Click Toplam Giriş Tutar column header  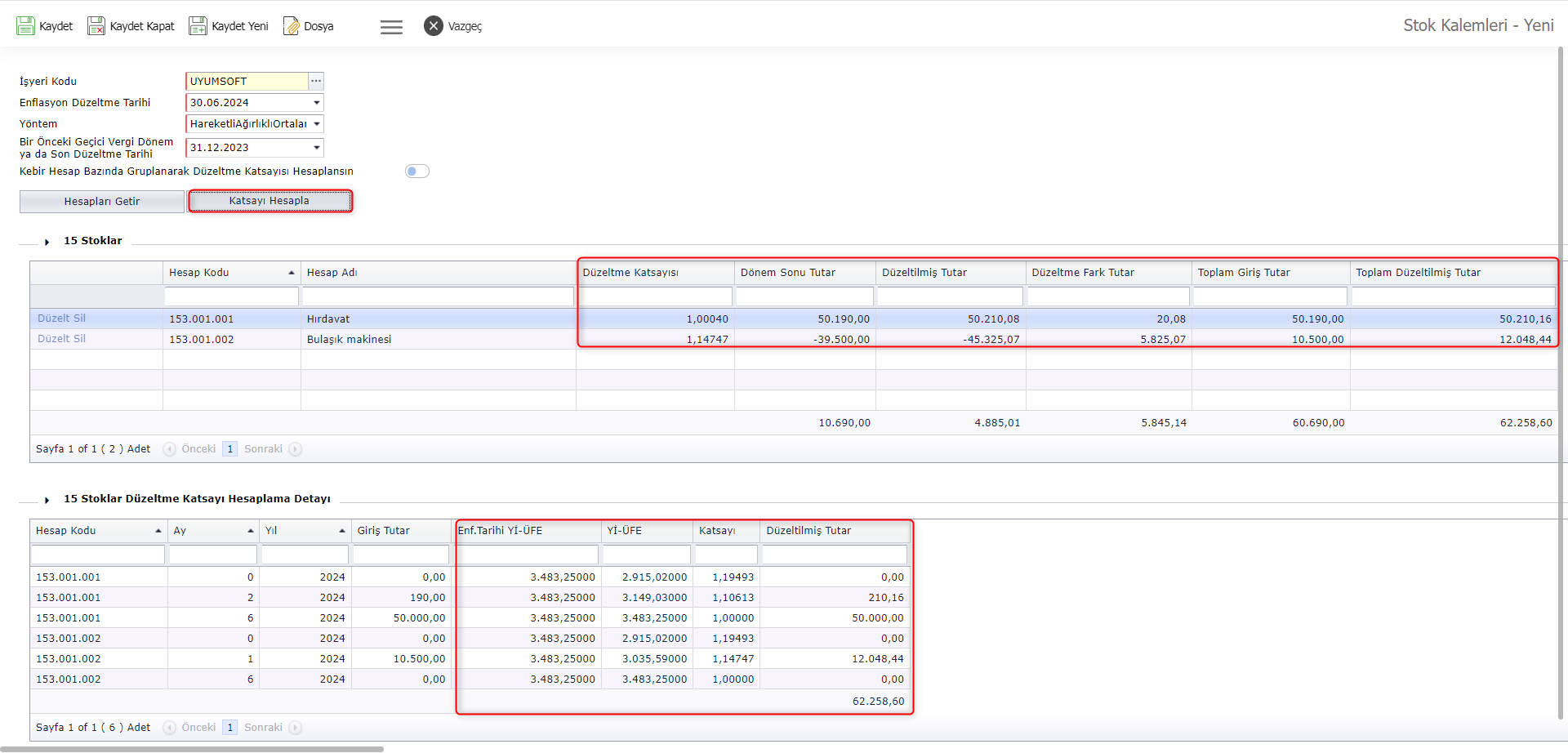click(x=1271, y=273)
